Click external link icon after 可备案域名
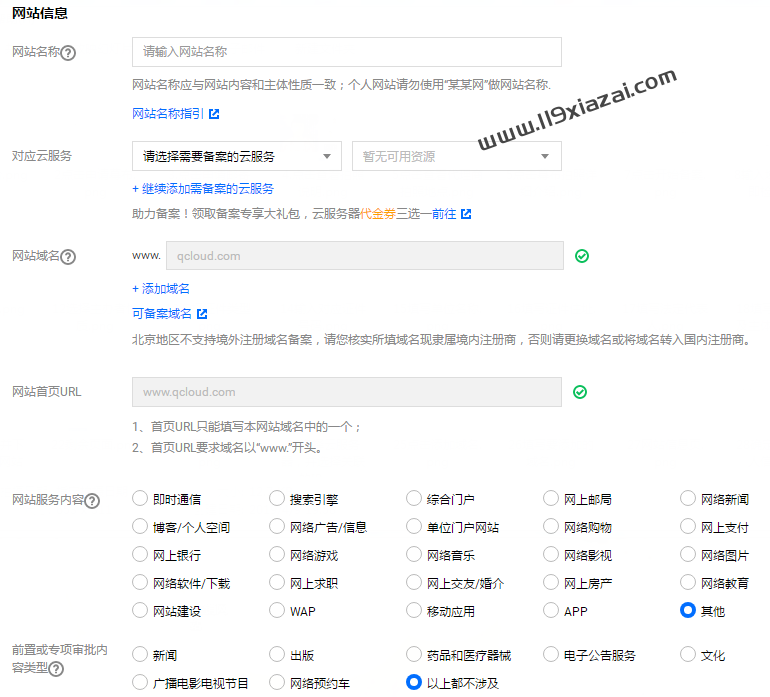The height and width of the screenshot is (697, 770). coord(202,313)
